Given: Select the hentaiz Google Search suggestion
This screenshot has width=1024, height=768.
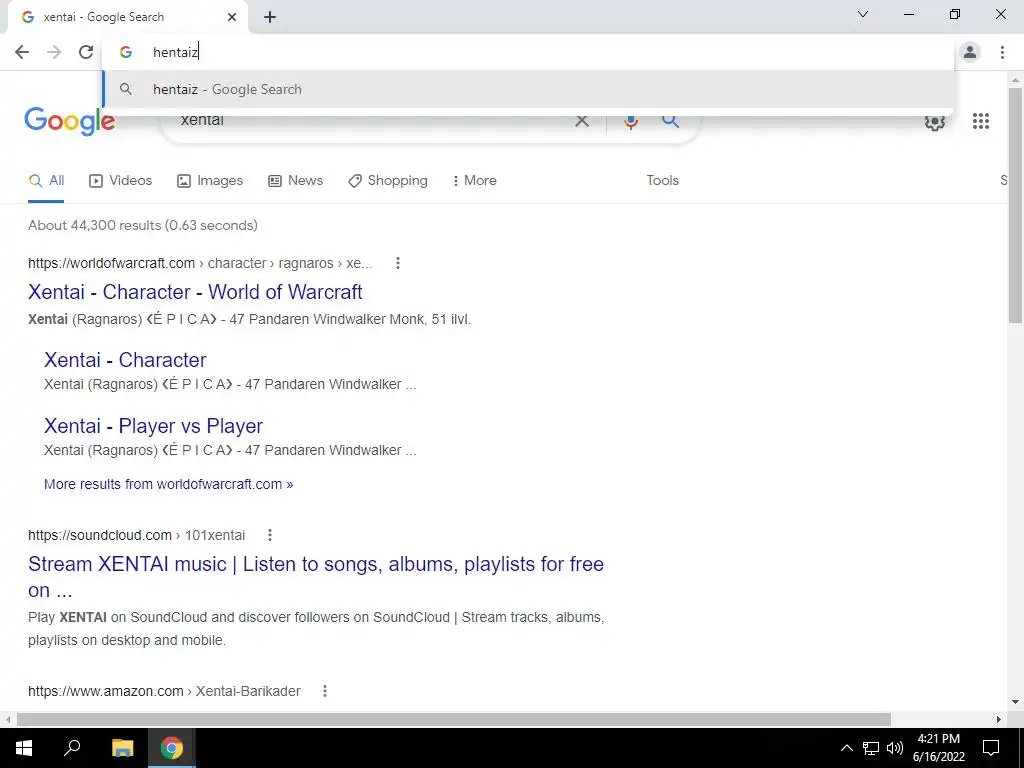Looking at the screenshot, I should tap(528, 89).
